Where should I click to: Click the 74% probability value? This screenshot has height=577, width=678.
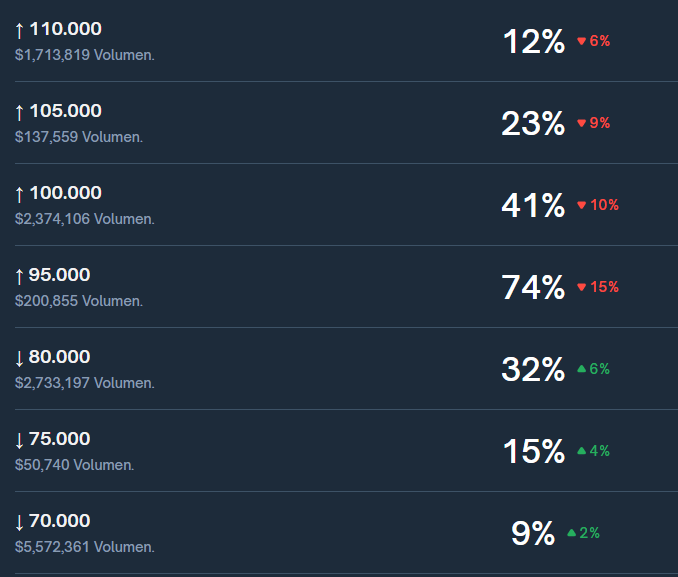(533, 287)
